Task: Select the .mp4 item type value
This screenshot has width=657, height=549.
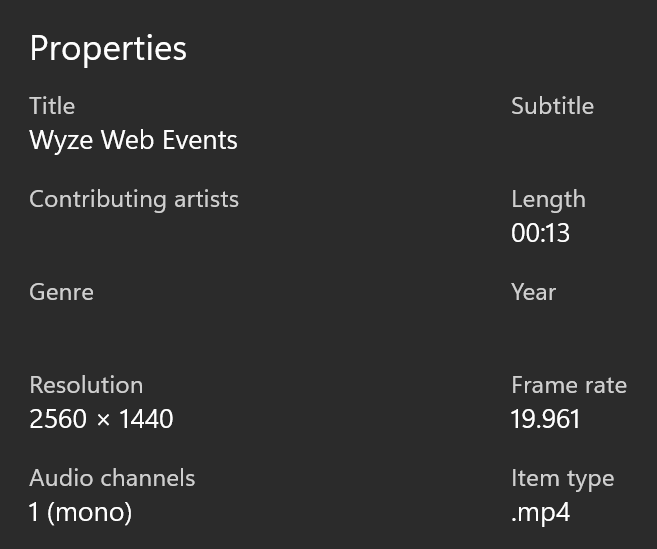Action: [x=540, y=512]
